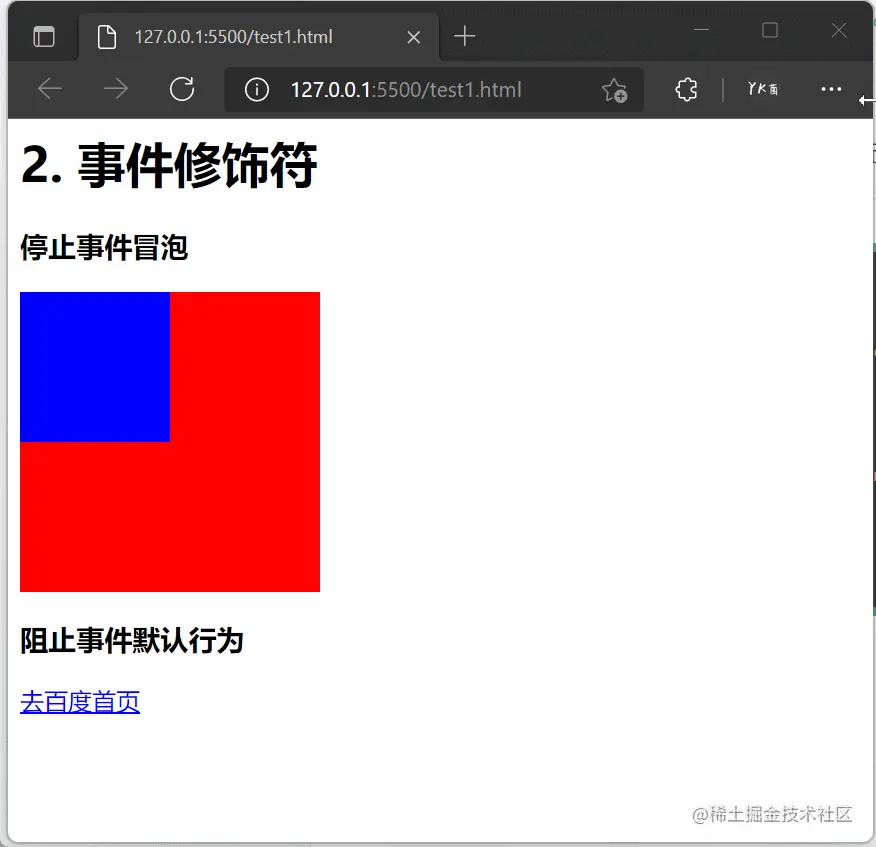Open the browser extensions puzzle icon
This screenshot has width=876, height=847.
coord(686,89)
